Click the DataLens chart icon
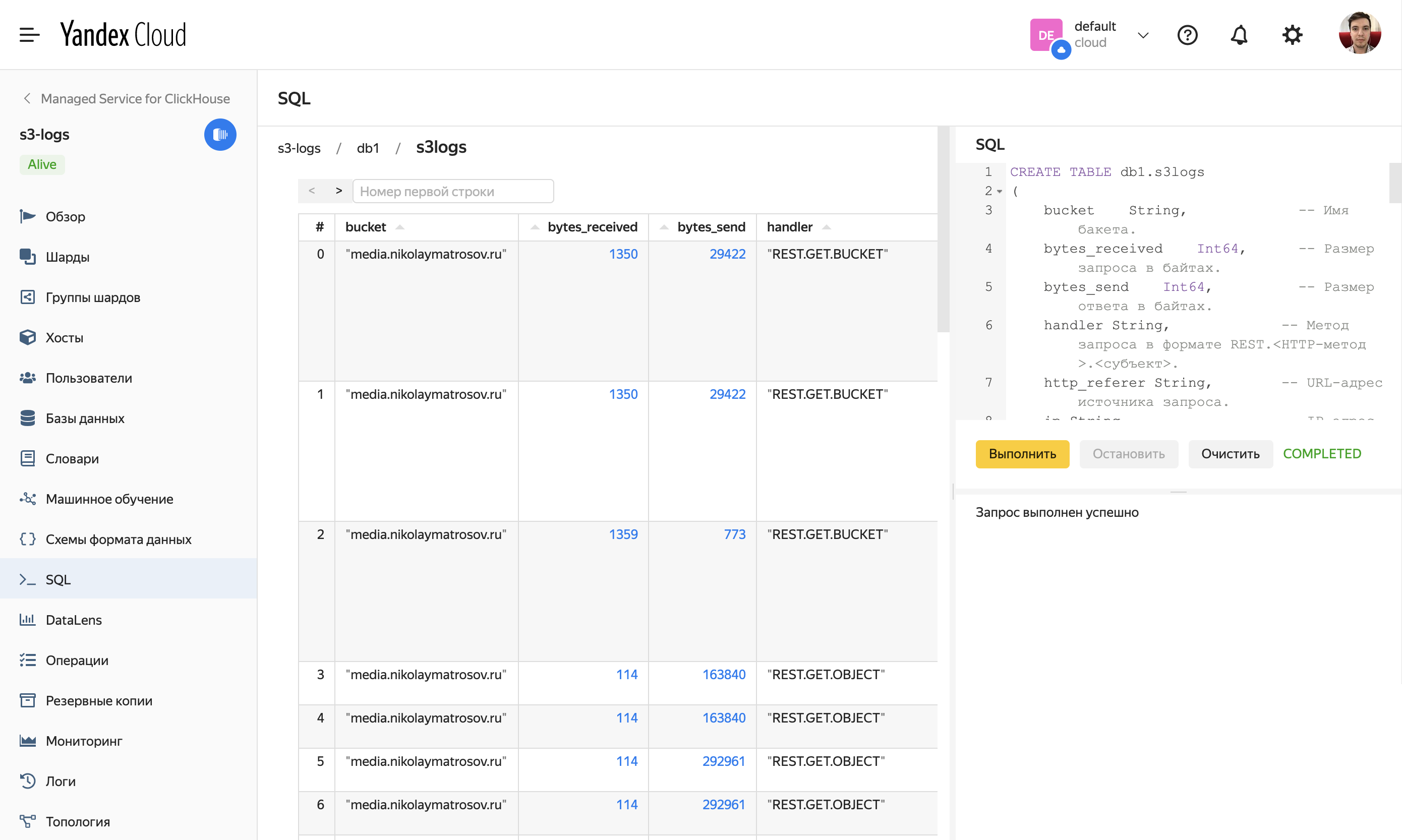 pyautogui.click(x=28, y=620)
